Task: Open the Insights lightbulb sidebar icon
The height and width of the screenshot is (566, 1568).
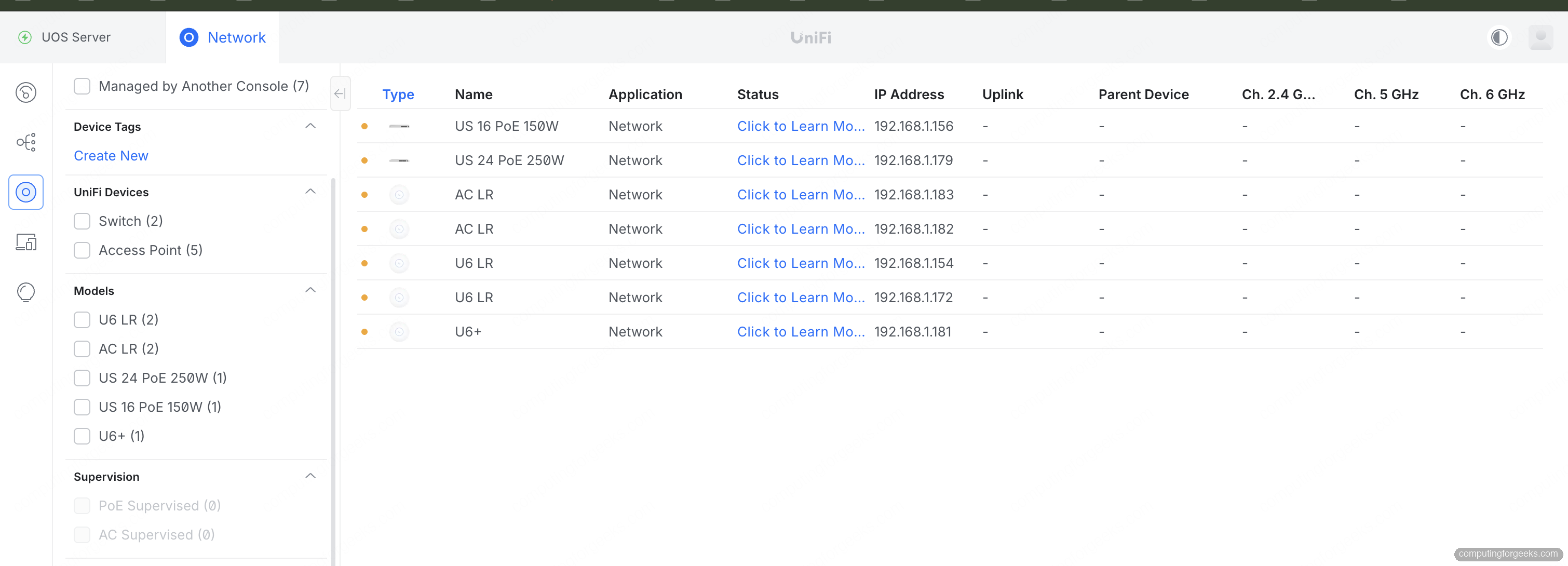Action: 25,292
